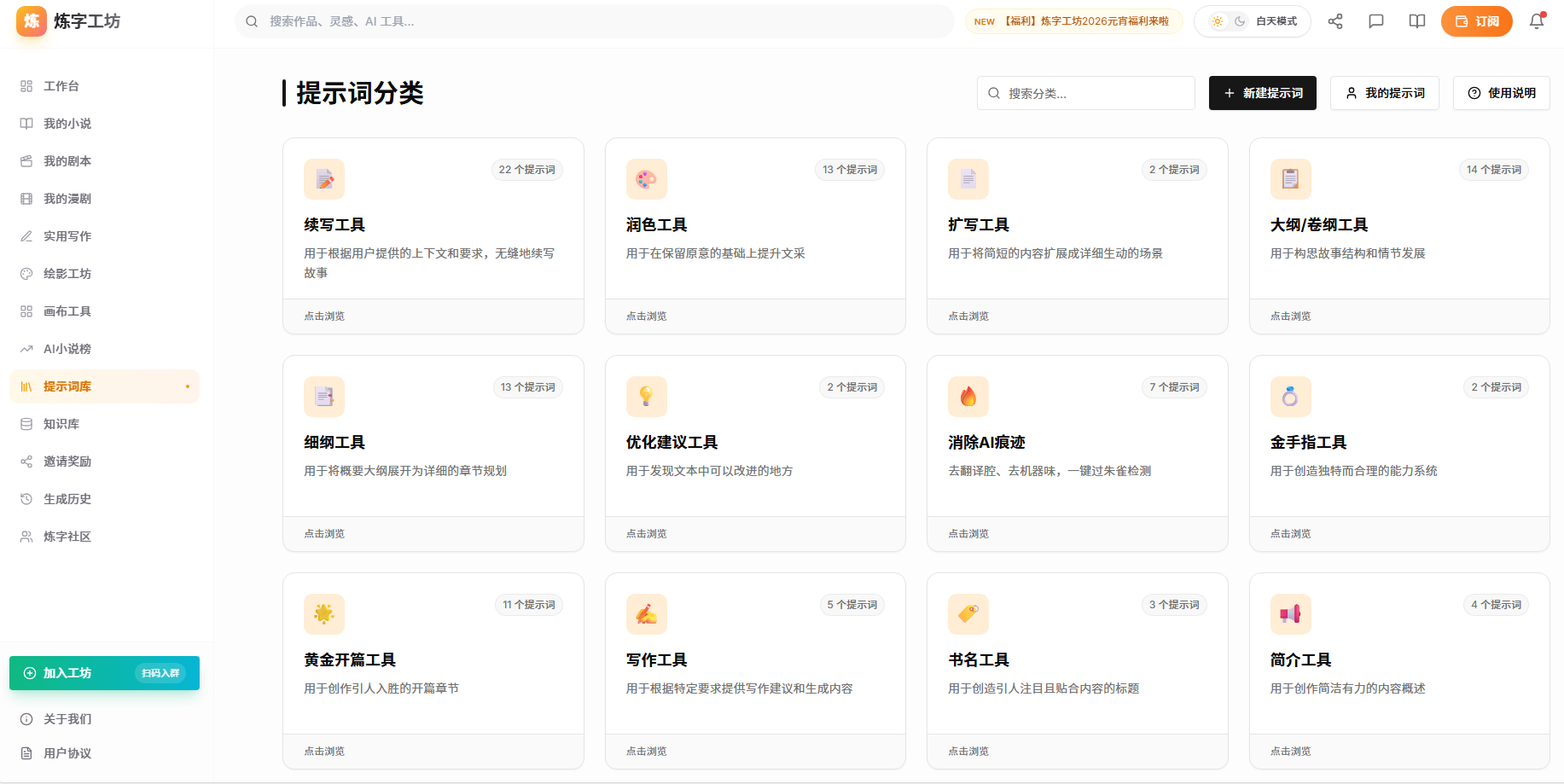Click the share icon in the top bar
Image resolution: width=1564 pixels, height=784 pixels.
pyautogui.click(x=1335, y=21)
